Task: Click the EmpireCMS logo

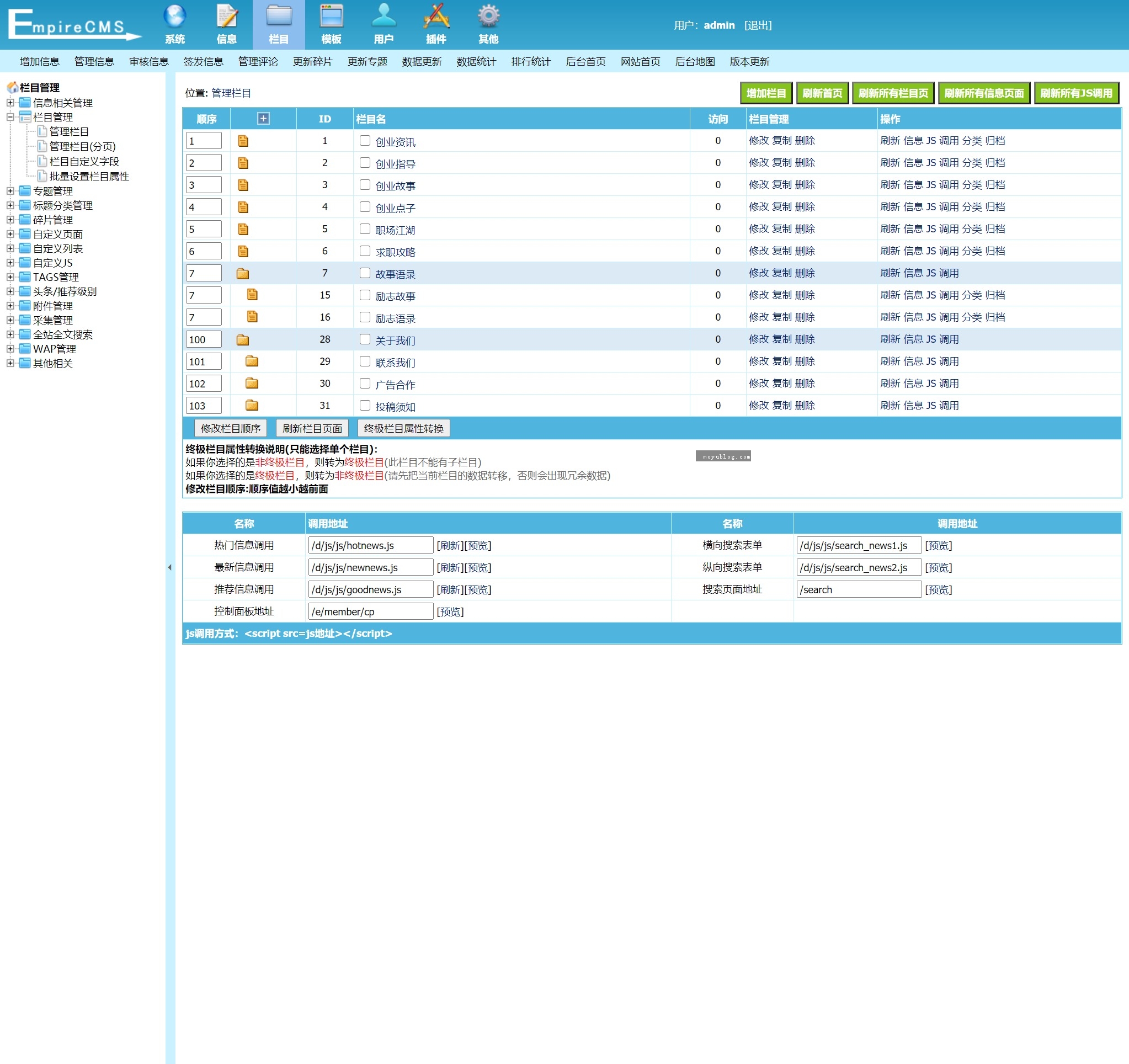Action: tap(74, 24)
